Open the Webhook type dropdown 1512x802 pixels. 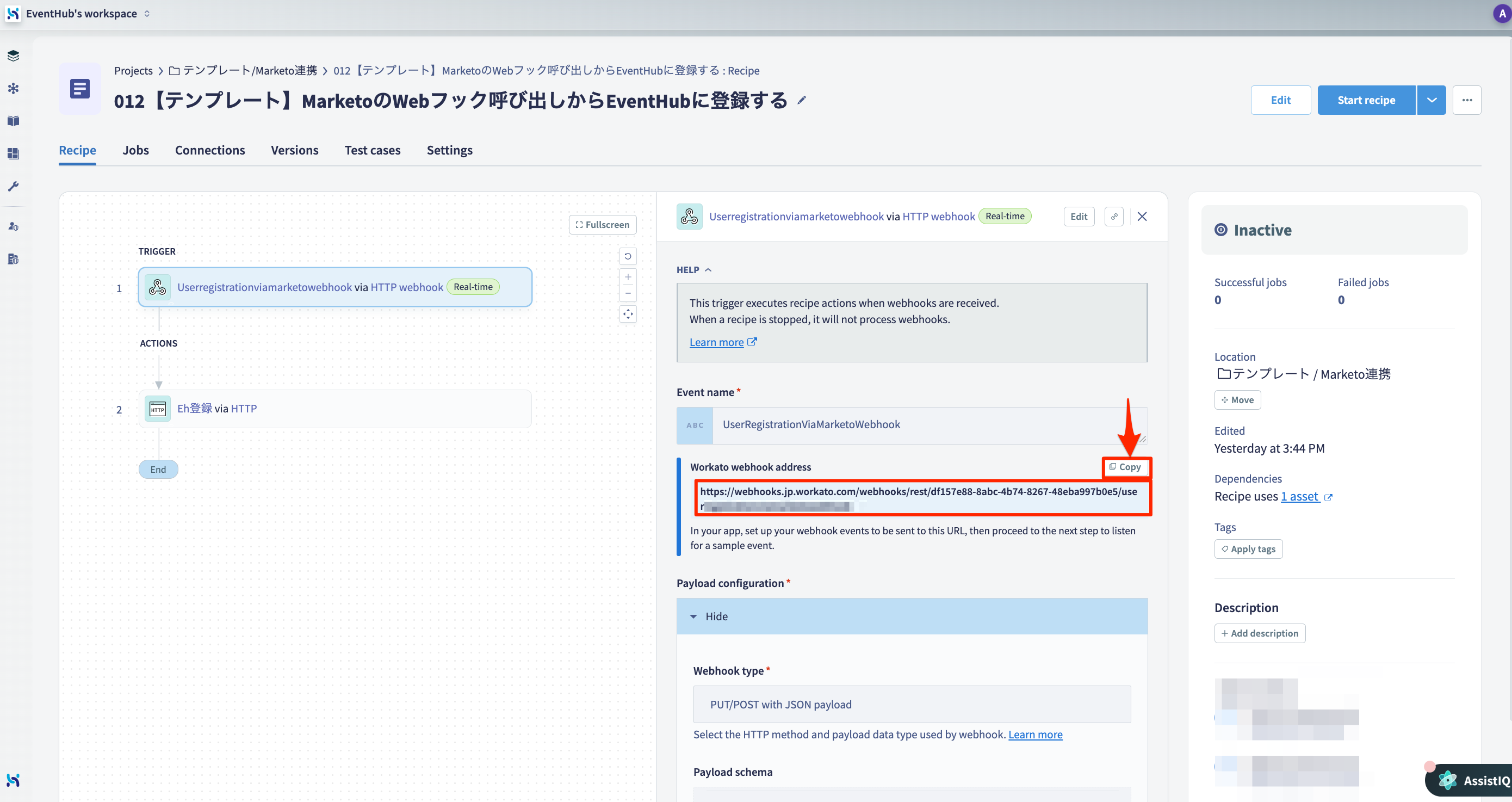pos(912,705)
